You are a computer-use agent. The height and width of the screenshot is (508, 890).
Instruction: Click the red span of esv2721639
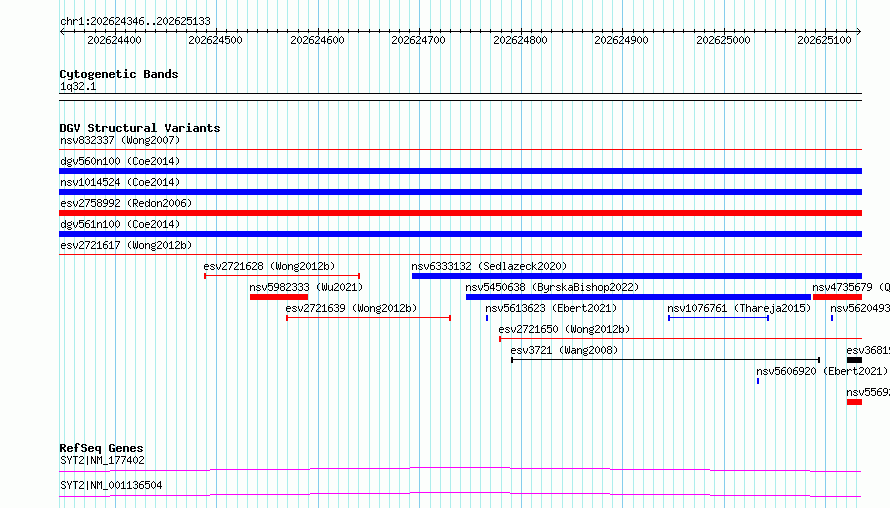tap(368, 318)
